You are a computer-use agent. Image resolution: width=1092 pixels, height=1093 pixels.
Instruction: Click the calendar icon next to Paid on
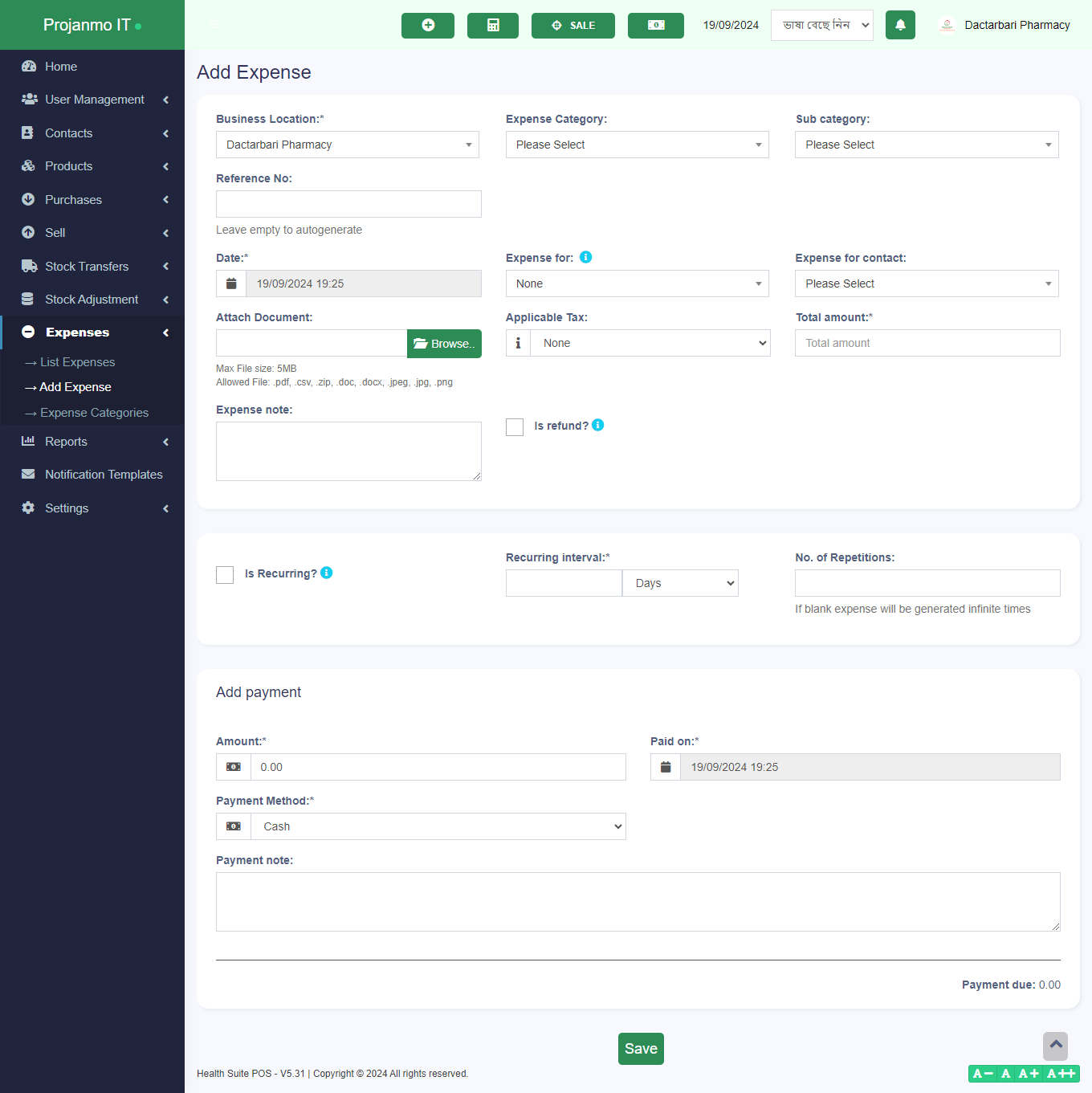point(665,766)
